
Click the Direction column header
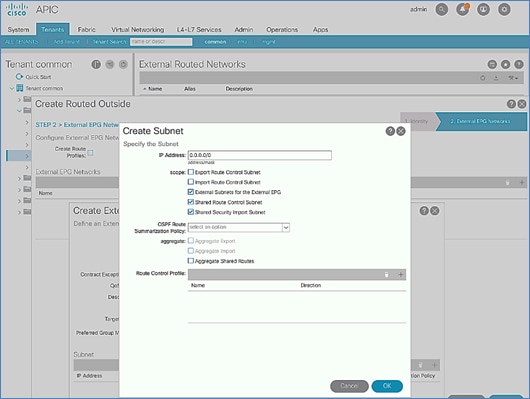(311, 285)
